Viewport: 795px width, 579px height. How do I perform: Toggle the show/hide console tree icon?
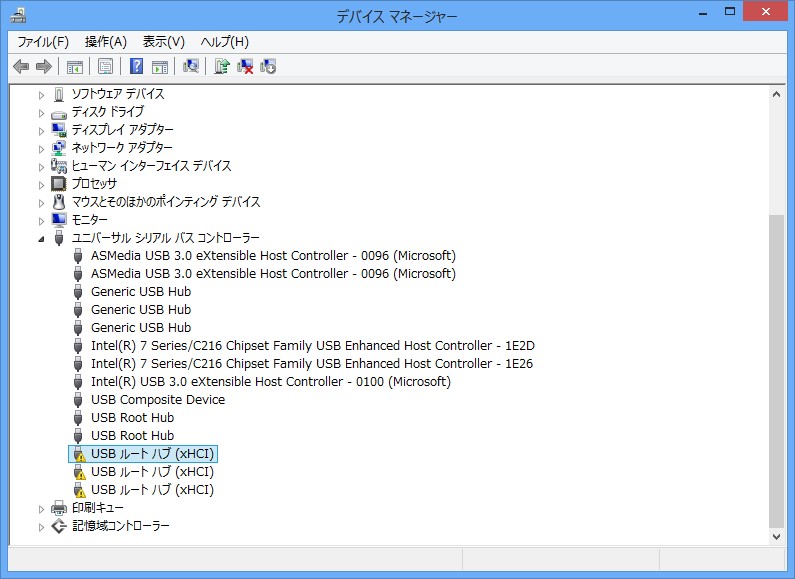point(74,66)
